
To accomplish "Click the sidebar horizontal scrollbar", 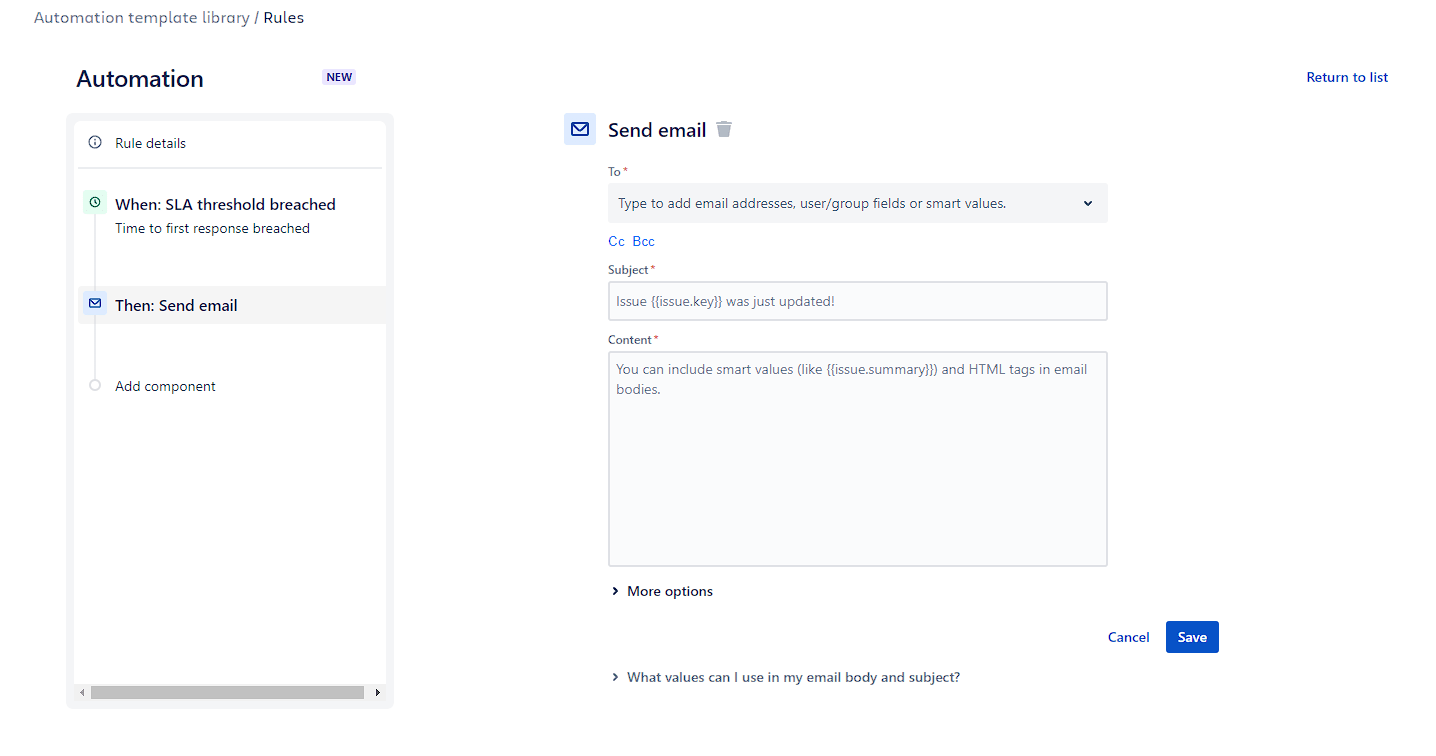I will pos(229,692).
